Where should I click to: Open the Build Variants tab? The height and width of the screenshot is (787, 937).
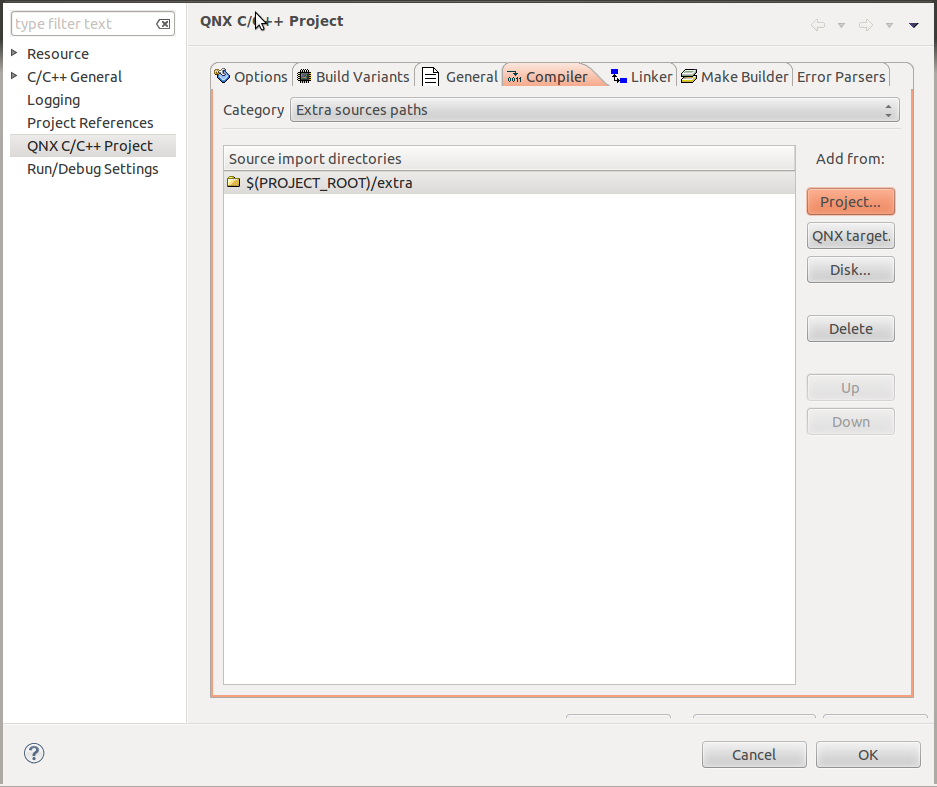tap(353, 76)
